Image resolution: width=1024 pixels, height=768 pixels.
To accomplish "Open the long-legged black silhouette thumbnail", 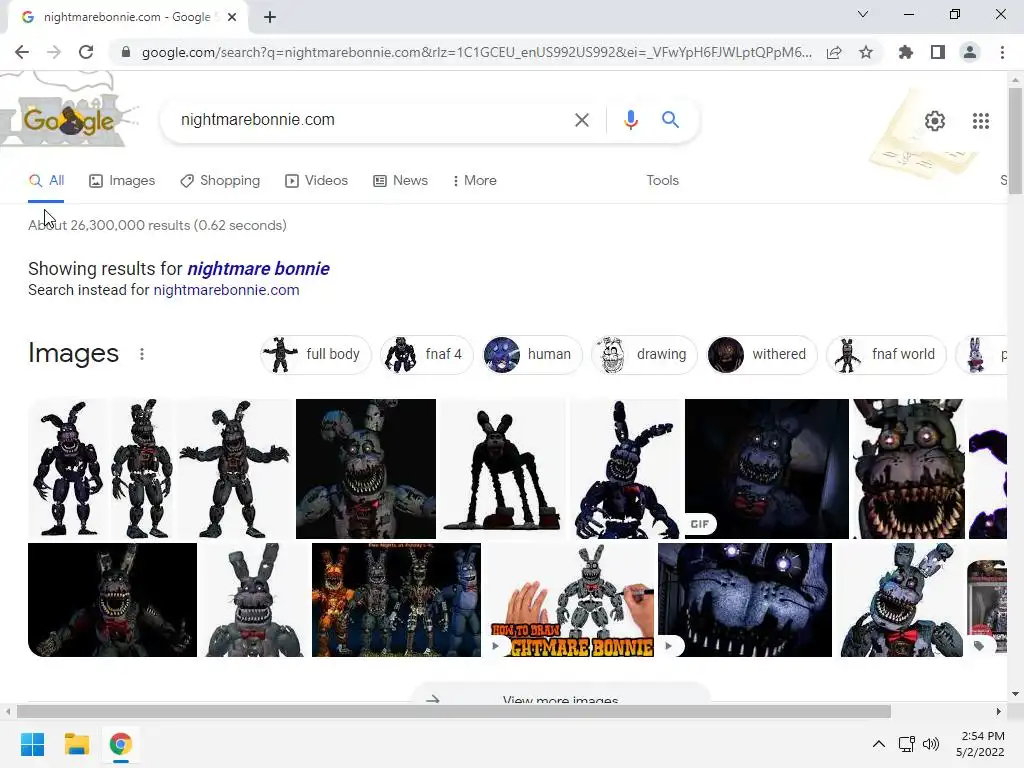I will pyautogui.click(x=502, y=469).
